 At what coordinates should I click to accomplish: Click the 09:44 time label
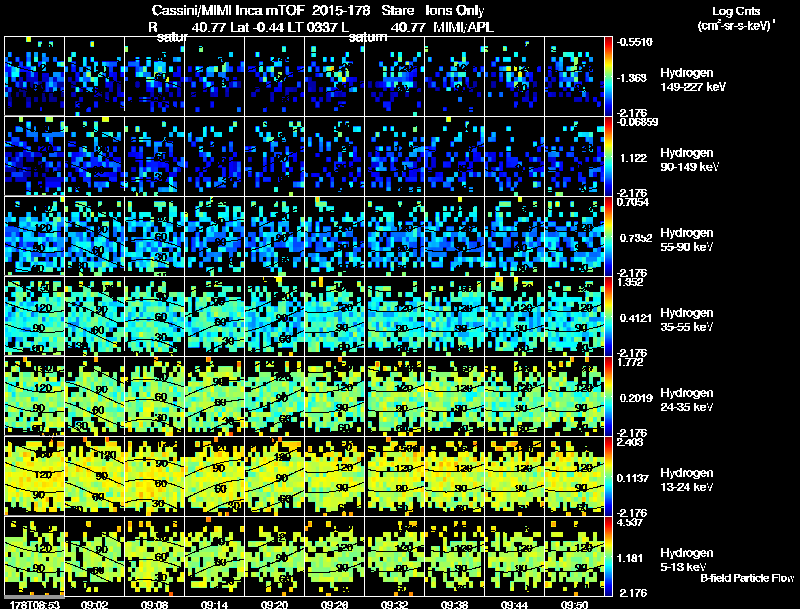514,604
